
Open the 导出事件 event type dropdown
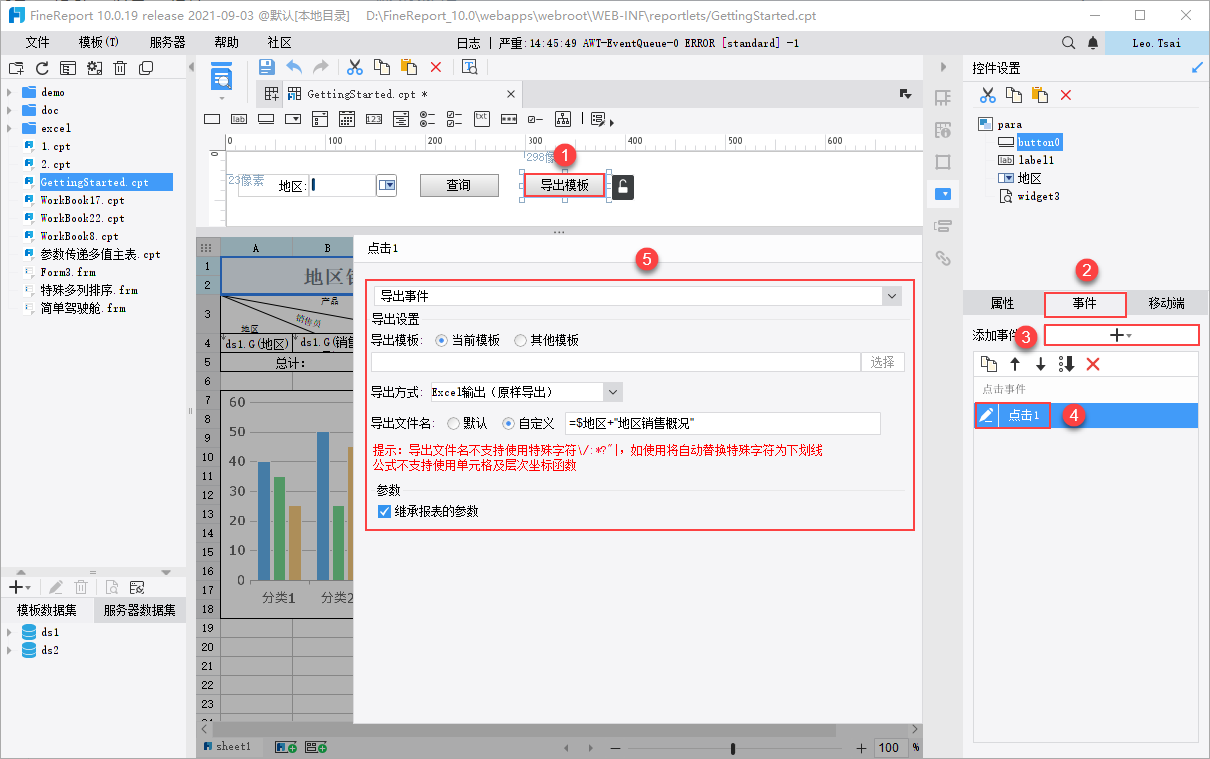(891, 296)
